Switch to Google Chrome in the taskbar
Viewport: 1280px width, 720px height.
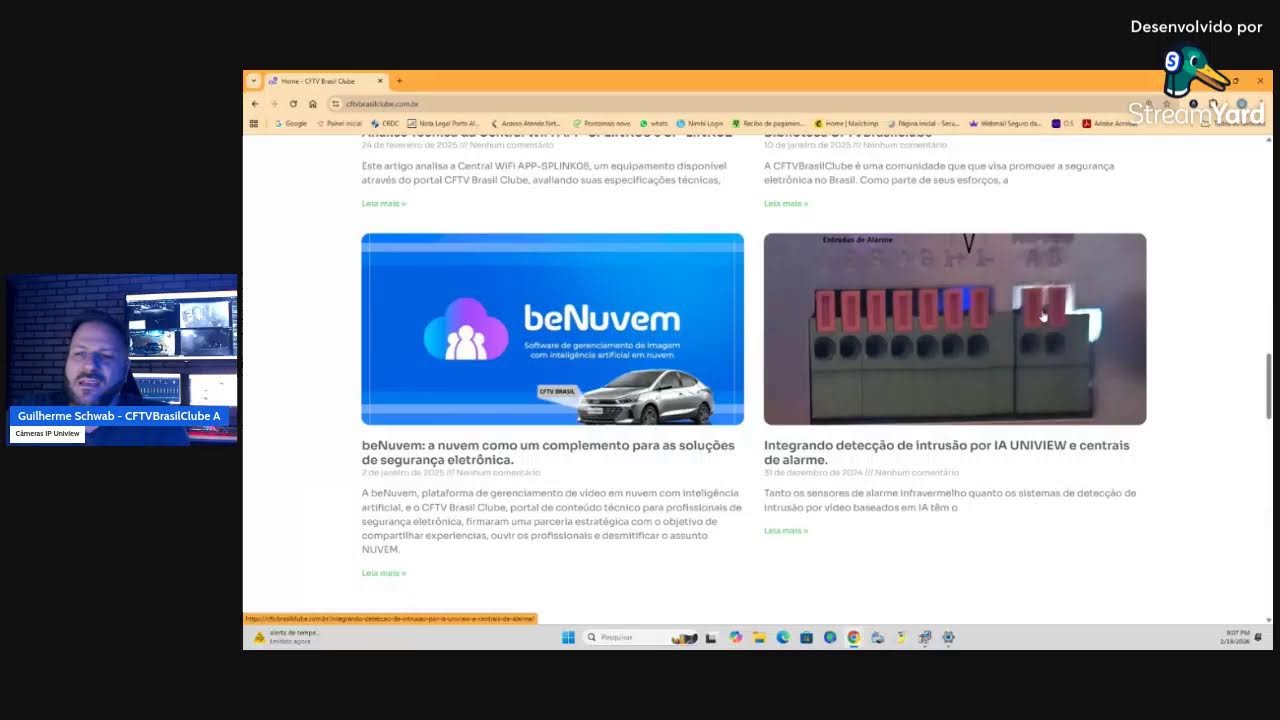tap(853, 637)
